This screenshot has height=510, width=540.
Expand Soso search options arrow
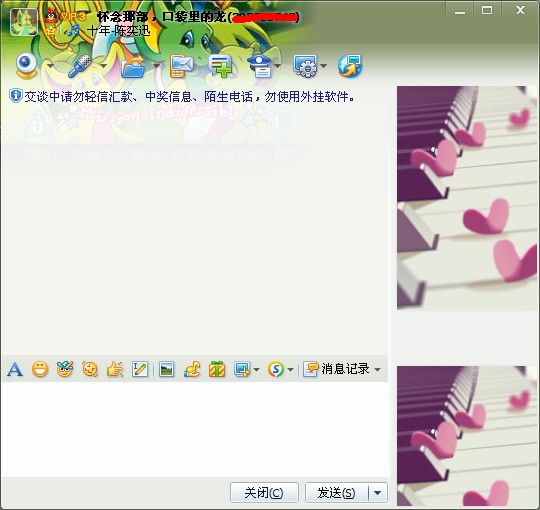click(x=290, y=370)
